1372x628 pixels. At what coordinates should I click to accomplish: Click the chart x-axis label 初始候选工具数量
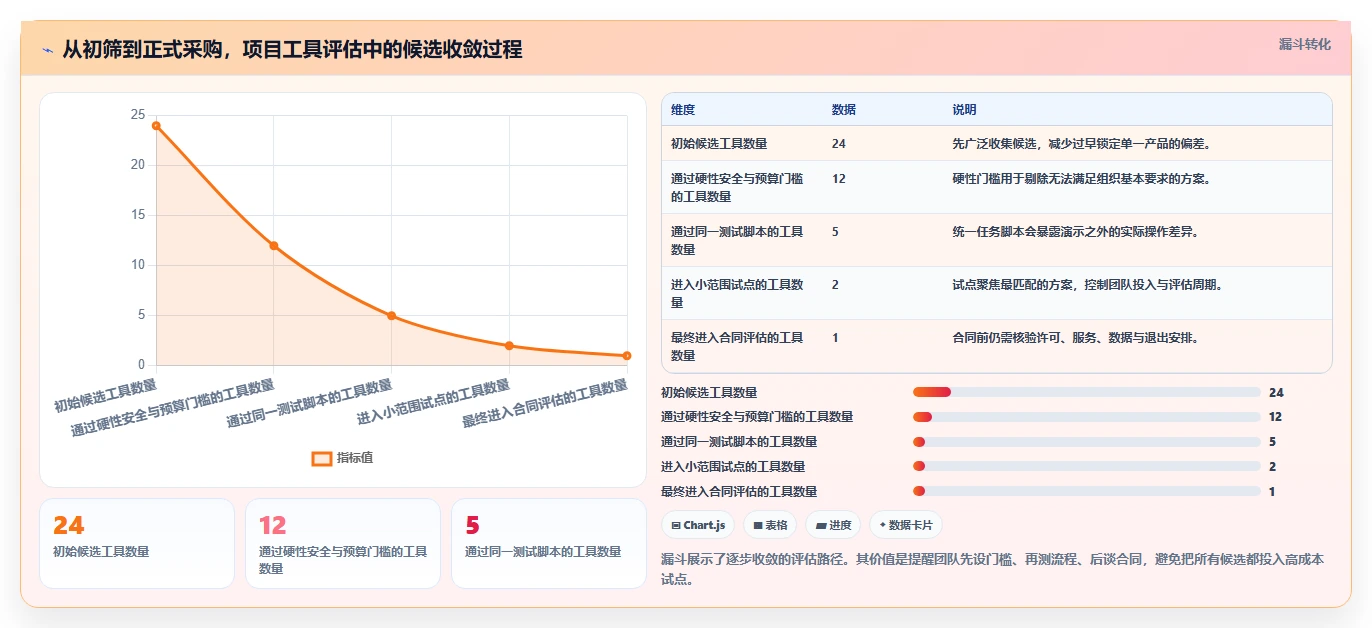coord(106,395)
